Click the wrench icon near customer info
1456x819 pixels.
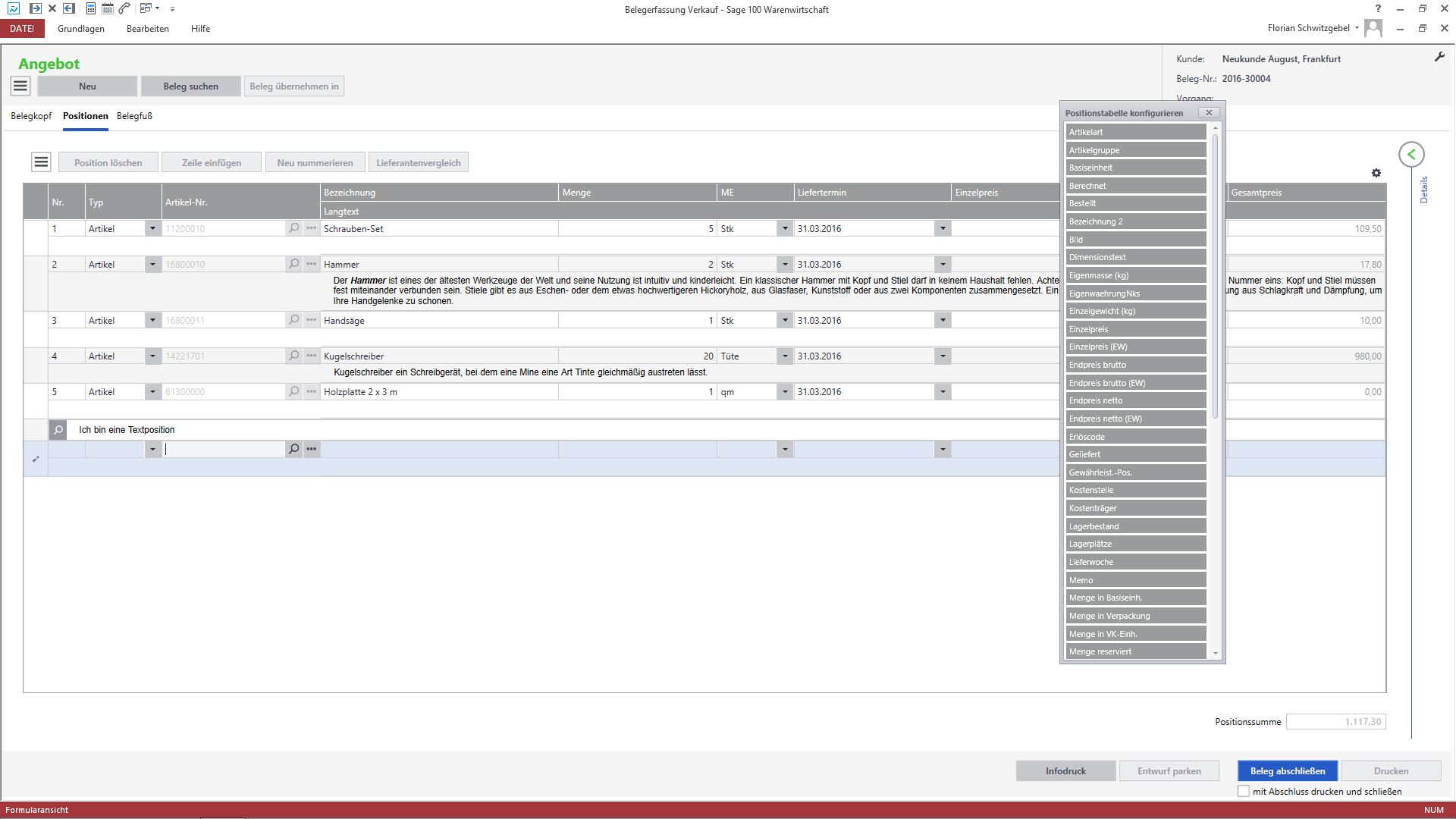tap(1439, 57)
